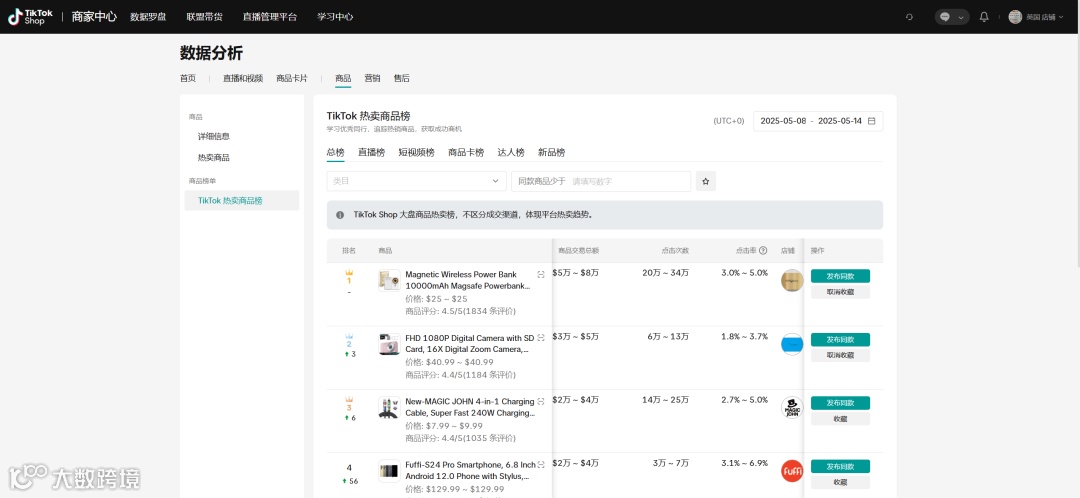The height and width of the screenshot is (498, 1080).
Task: Click the TikTok Shop logo
Action: (x=30, y=17)
